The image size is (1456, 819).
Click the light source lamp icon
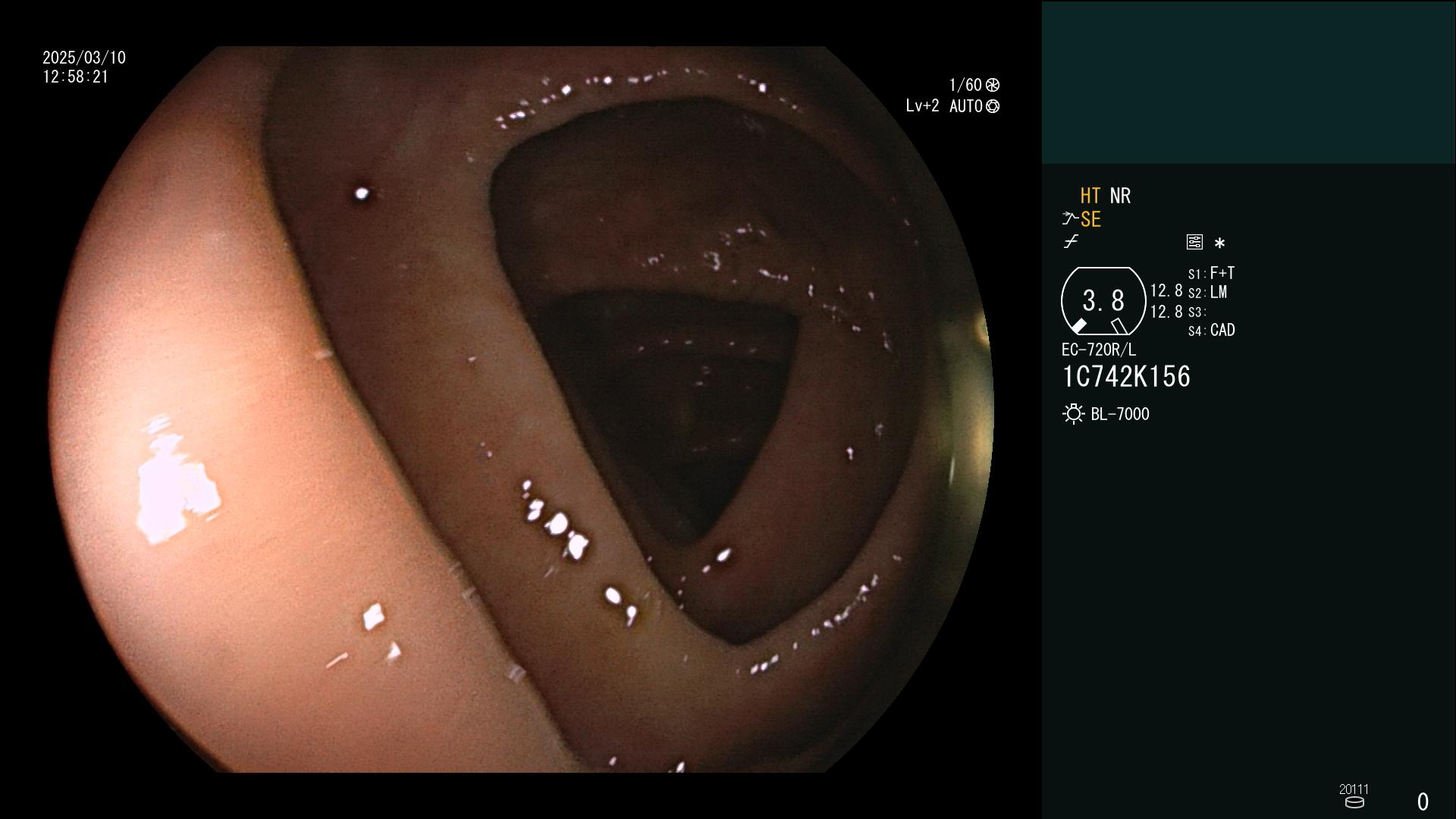pyautogui.click(x=1073, y=414)
